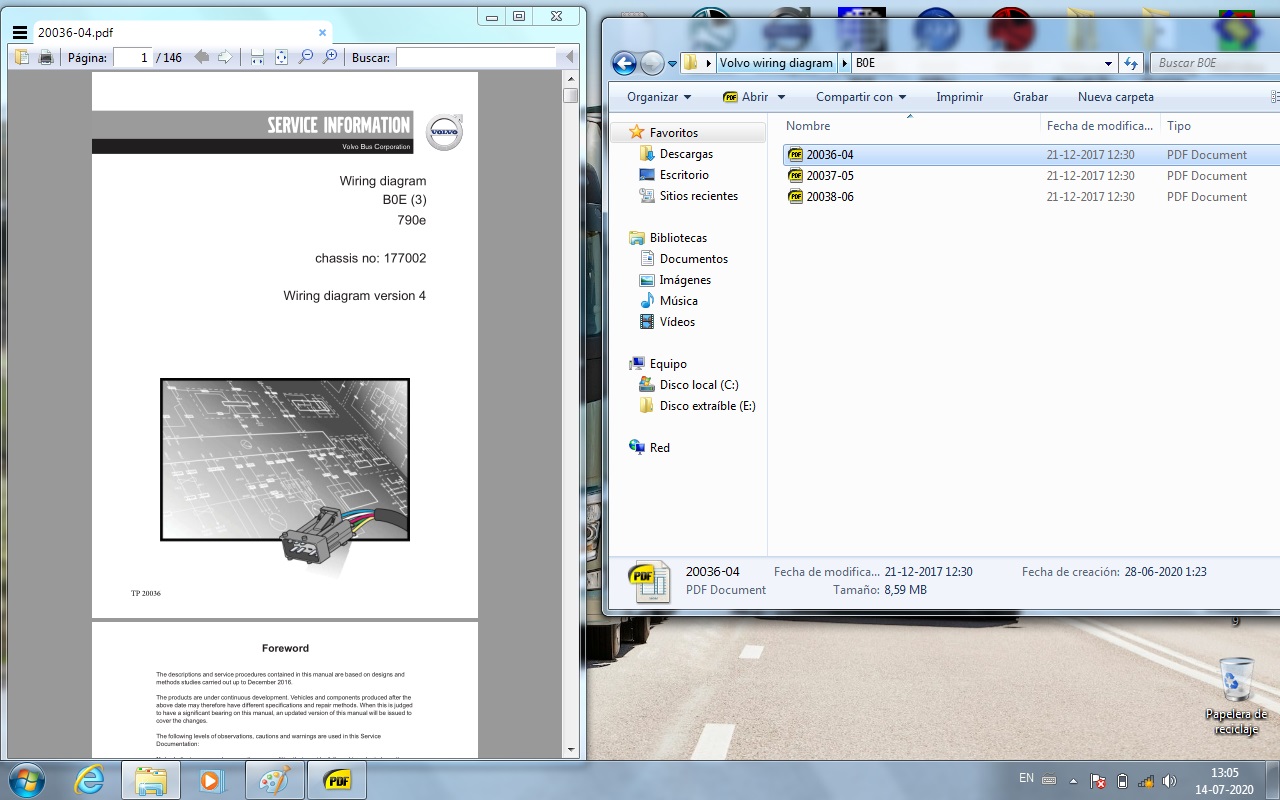Sort by Fecha de modificación column

1100,126
